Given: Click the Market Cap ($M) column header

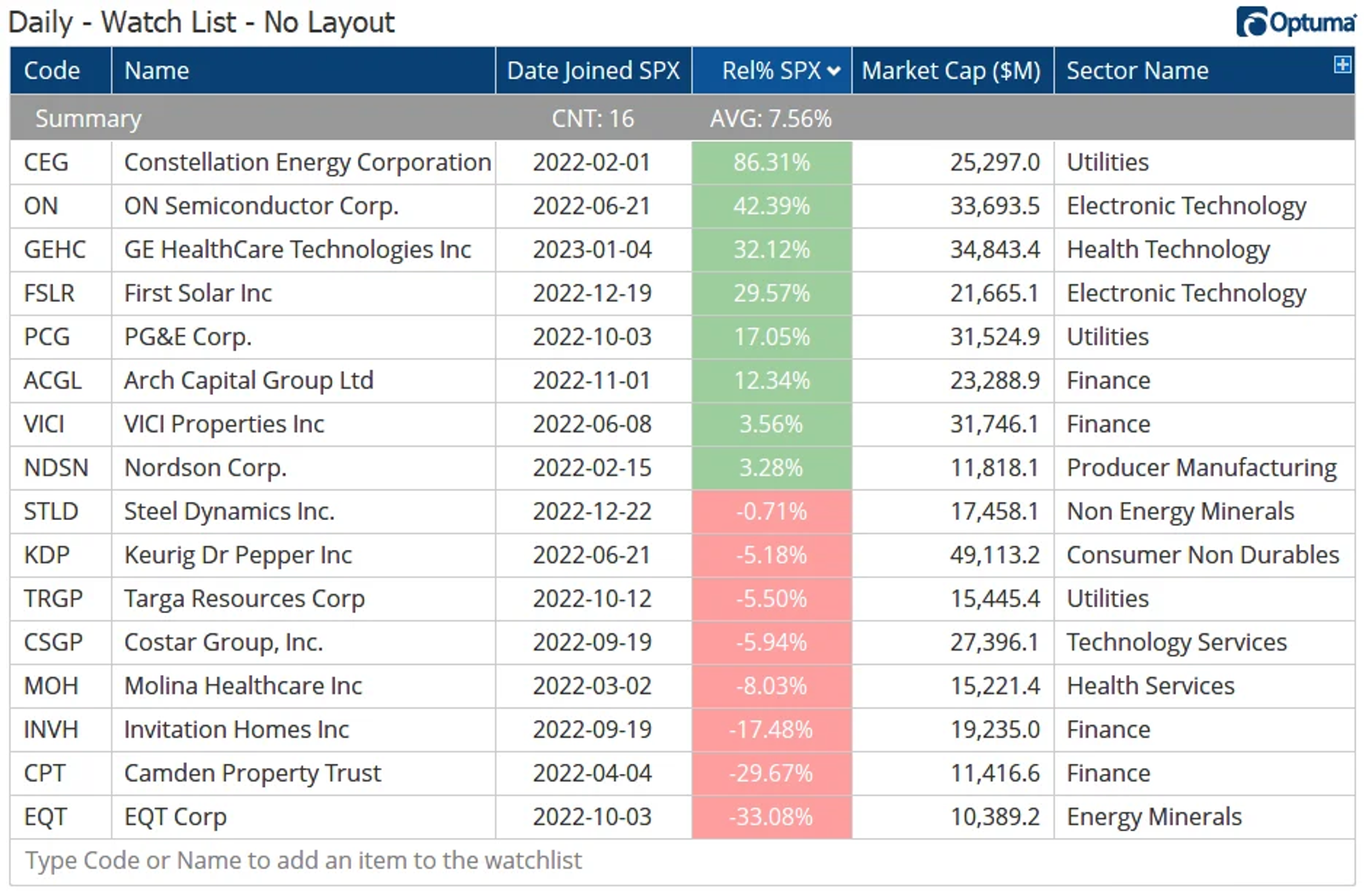Looking at the screenshot, I should point(951,71).
